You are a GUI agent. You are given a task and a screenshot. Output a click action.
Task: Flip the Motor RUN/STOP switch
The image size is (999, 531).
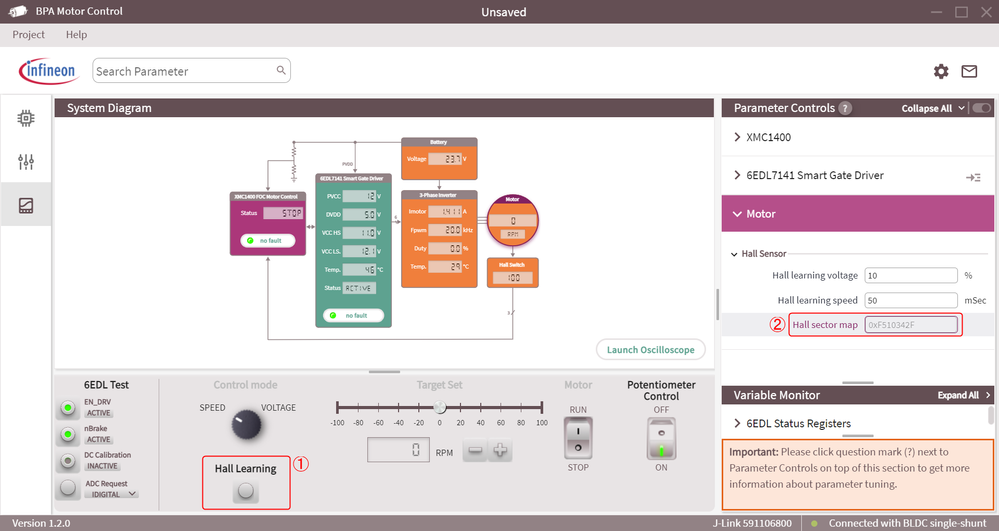(578, 439)
